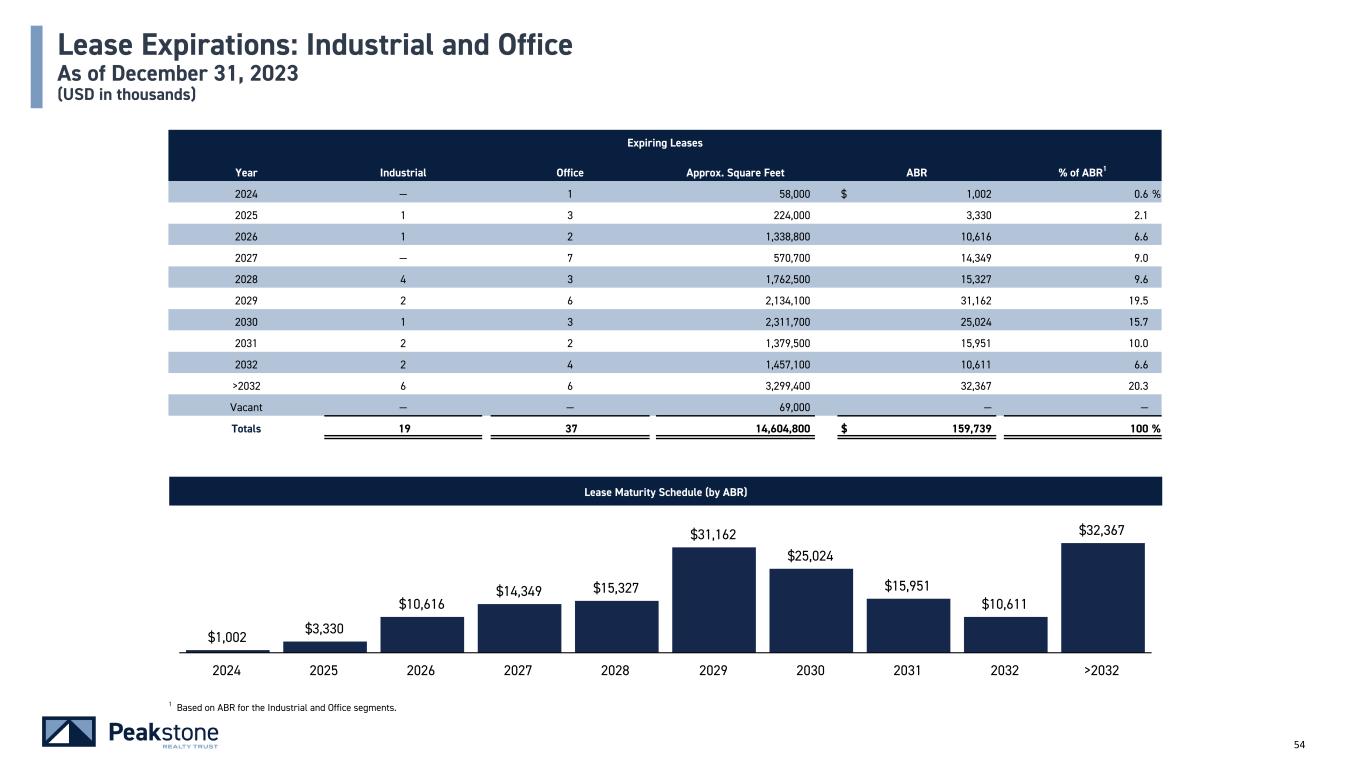This screenshot has width=1365, height=768.
Task: Click the Peakstone Realty Trust wordmark
Action: tap(162, 734)
